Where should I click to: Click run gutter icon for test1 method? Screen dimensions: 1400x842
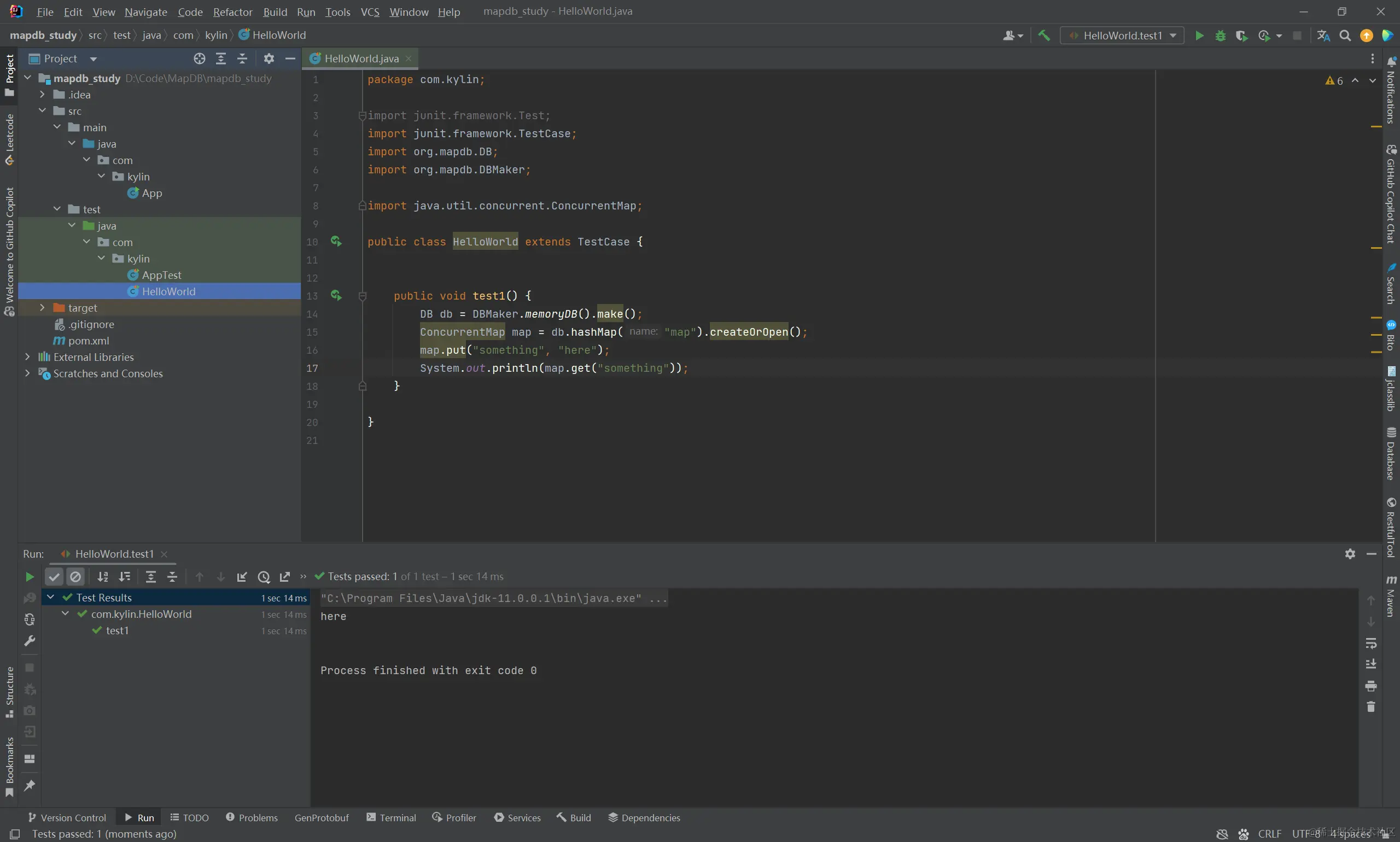click(336, 296)
